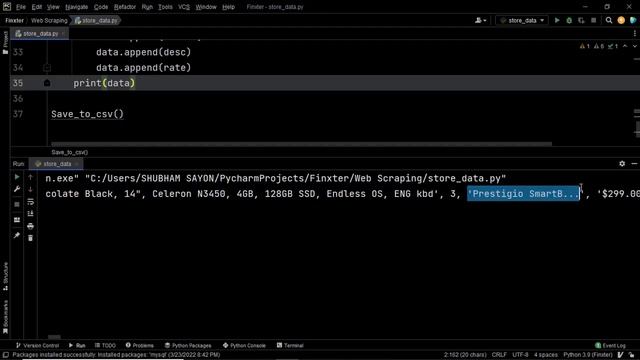
Task: Open the Navigate menu
Action: (76, 7)
